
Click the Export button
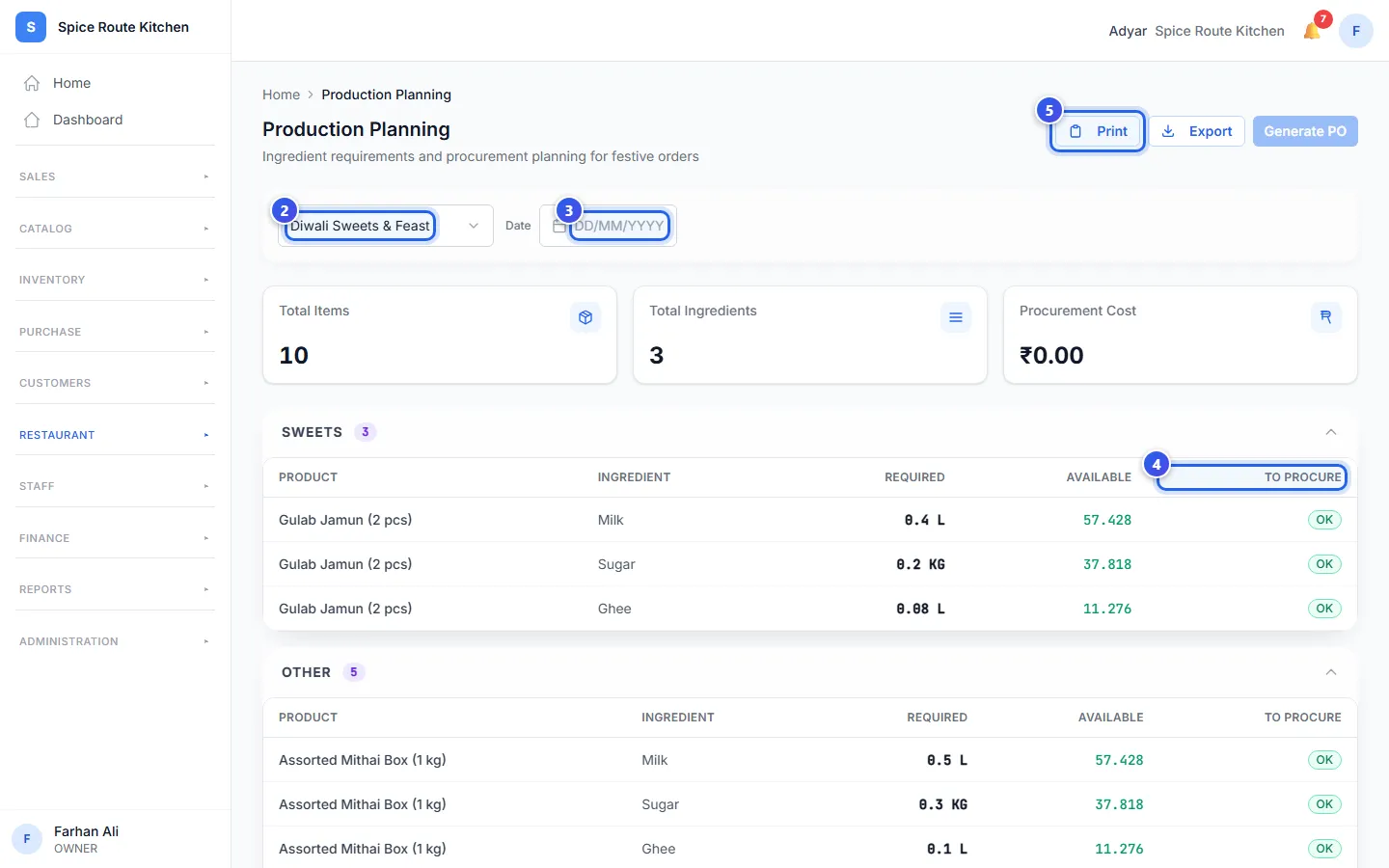click(1197, 131)
